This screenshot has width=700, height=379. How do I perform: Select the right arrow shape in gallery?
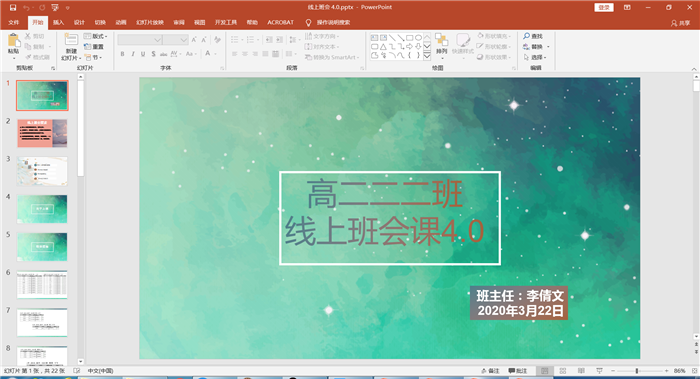pos(409,46)
